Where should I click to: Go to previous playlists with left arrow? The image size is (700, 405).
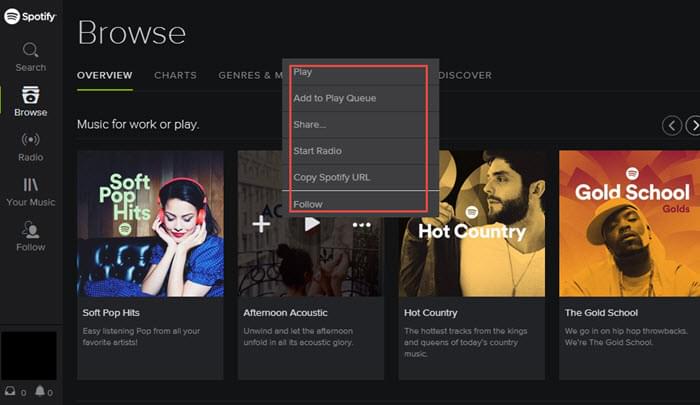(671, 125)
